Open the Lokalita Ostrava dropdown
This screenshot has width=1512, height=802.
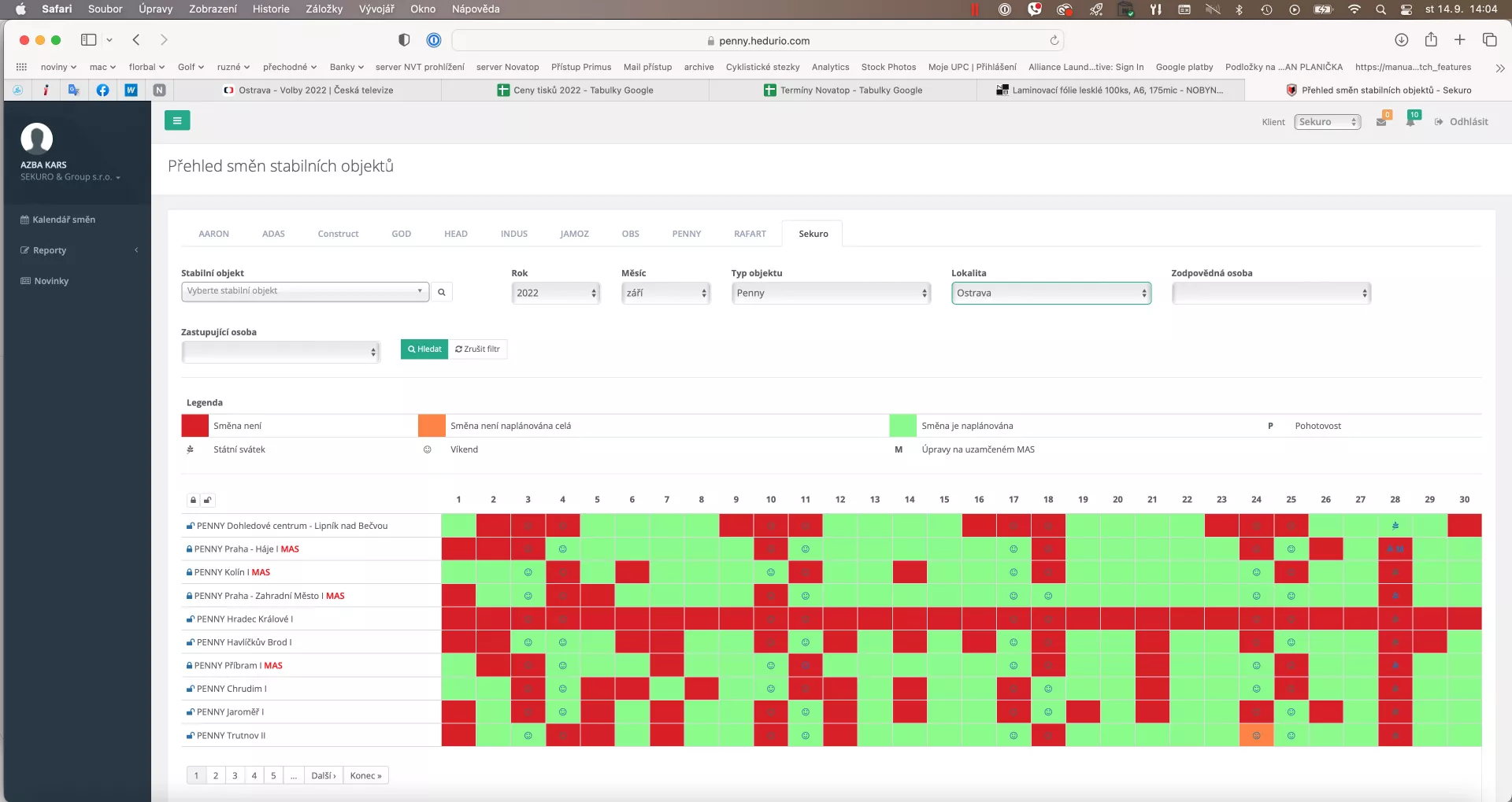[1051, 293]
